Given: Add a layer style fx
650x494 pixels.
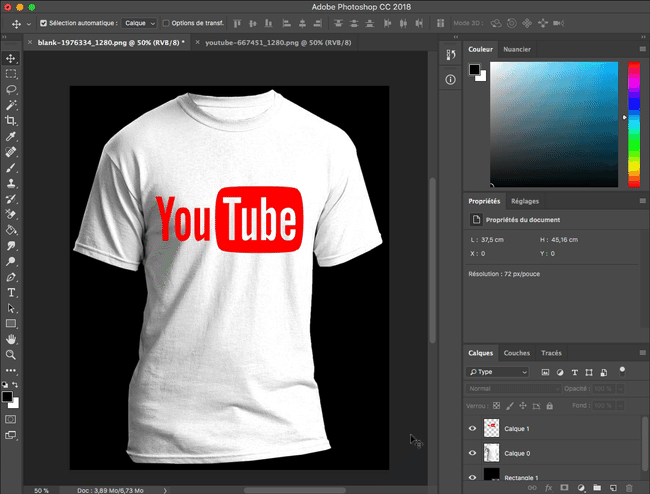Looking at the screenshot, I should click(548, 488).
